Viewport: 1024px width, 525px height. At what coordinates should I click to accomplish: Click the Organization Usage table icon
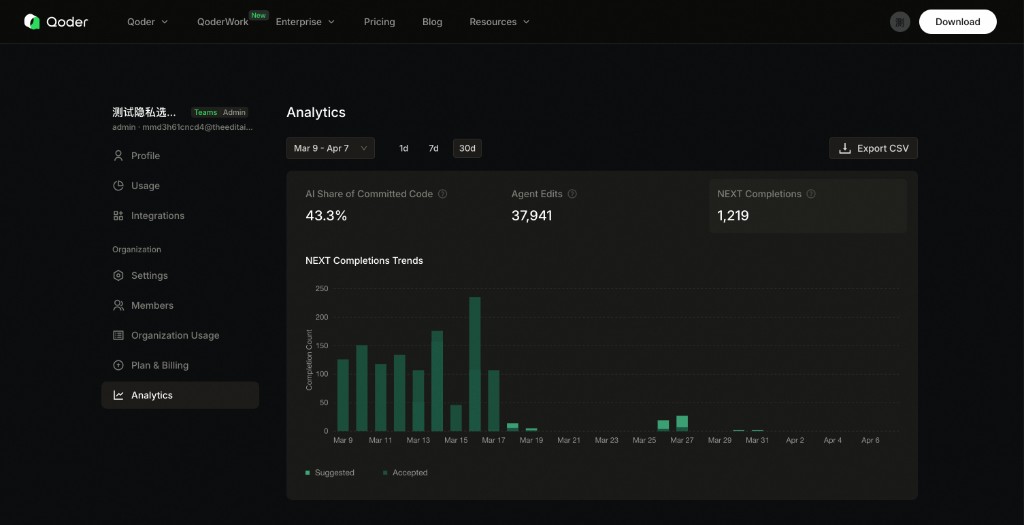(118, 336)
